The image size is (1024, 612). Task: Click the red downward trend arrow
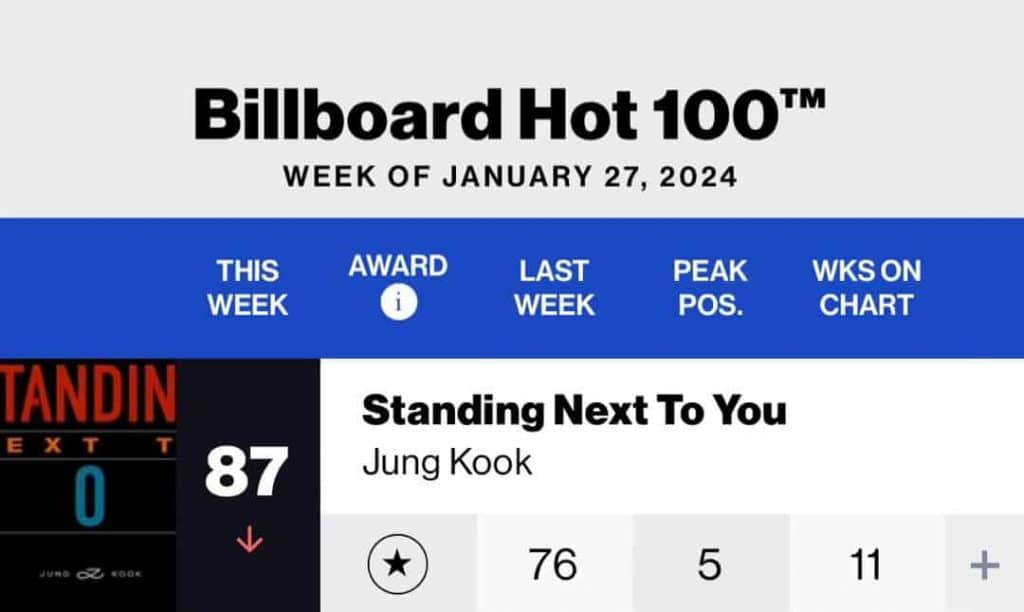(248, 540)
